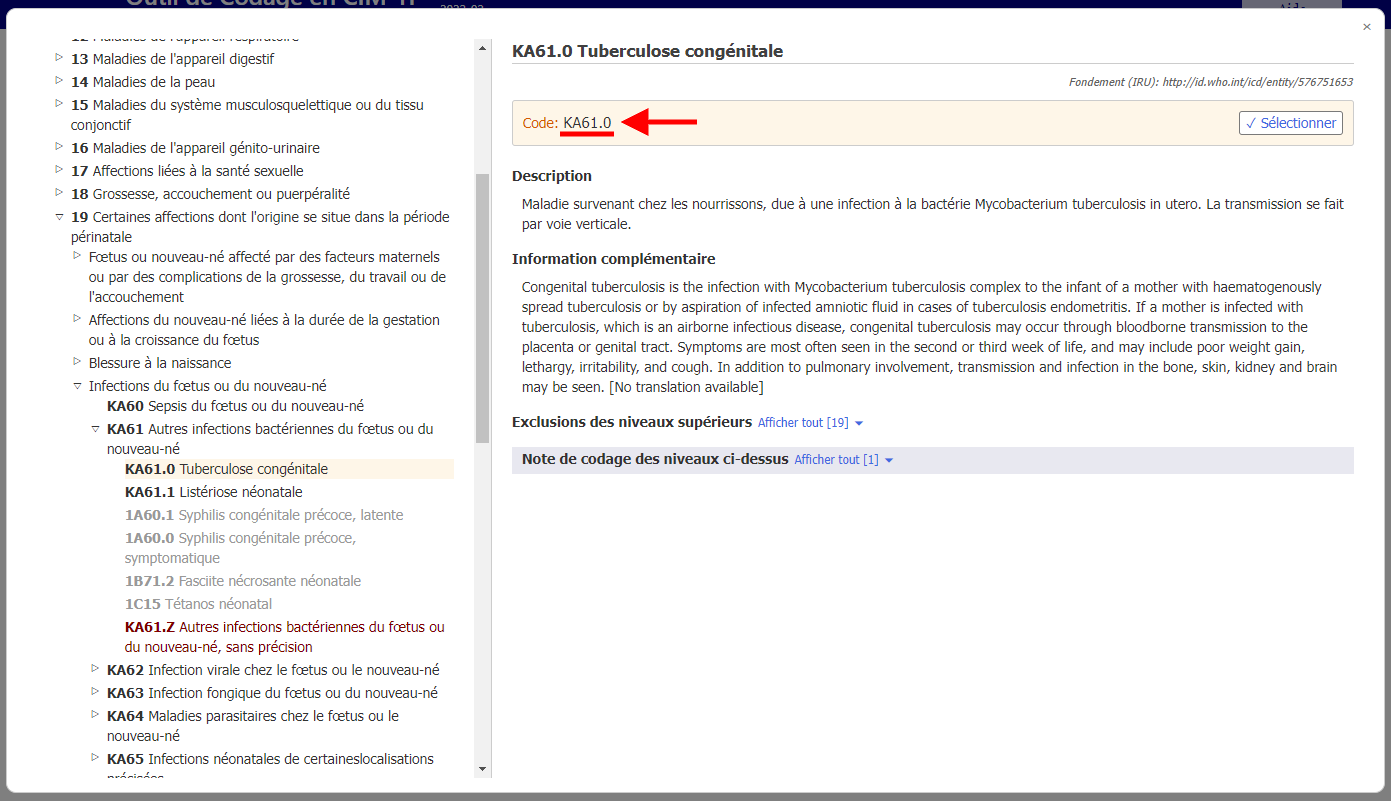The width and height of the screenshot is (1391, 801).
Task: Click the tree panel scrollbar thumb
Action: click(x=483, y=308)
